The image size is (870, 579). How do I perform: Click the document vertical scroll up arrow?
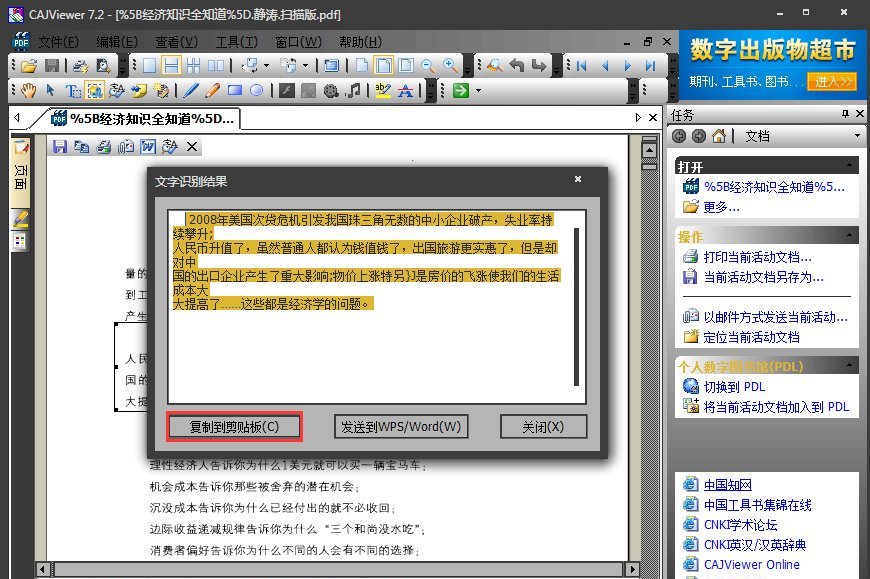649,150
